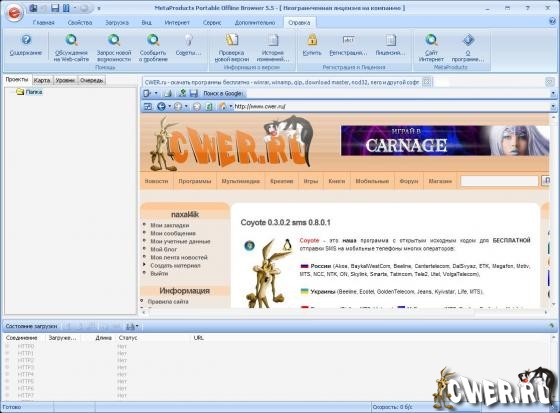Switch to the Главная ribbon tab

(x=44, y=23)
